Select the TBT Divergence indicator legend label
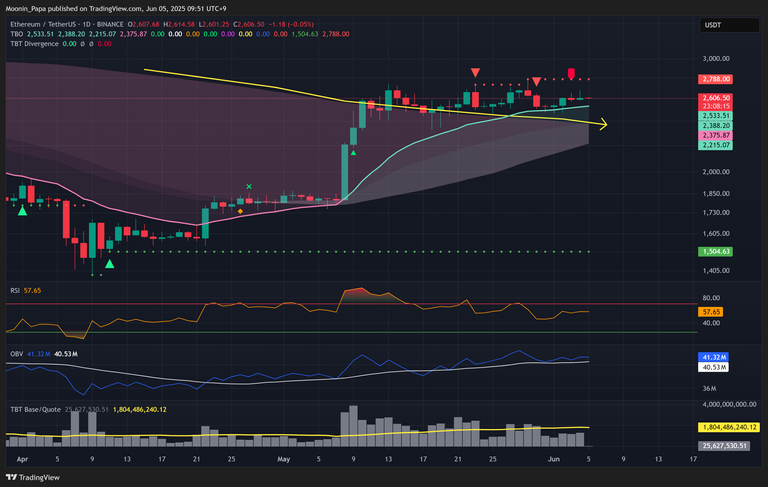This screenshot has width=768, height=487. tap(34, 44)
